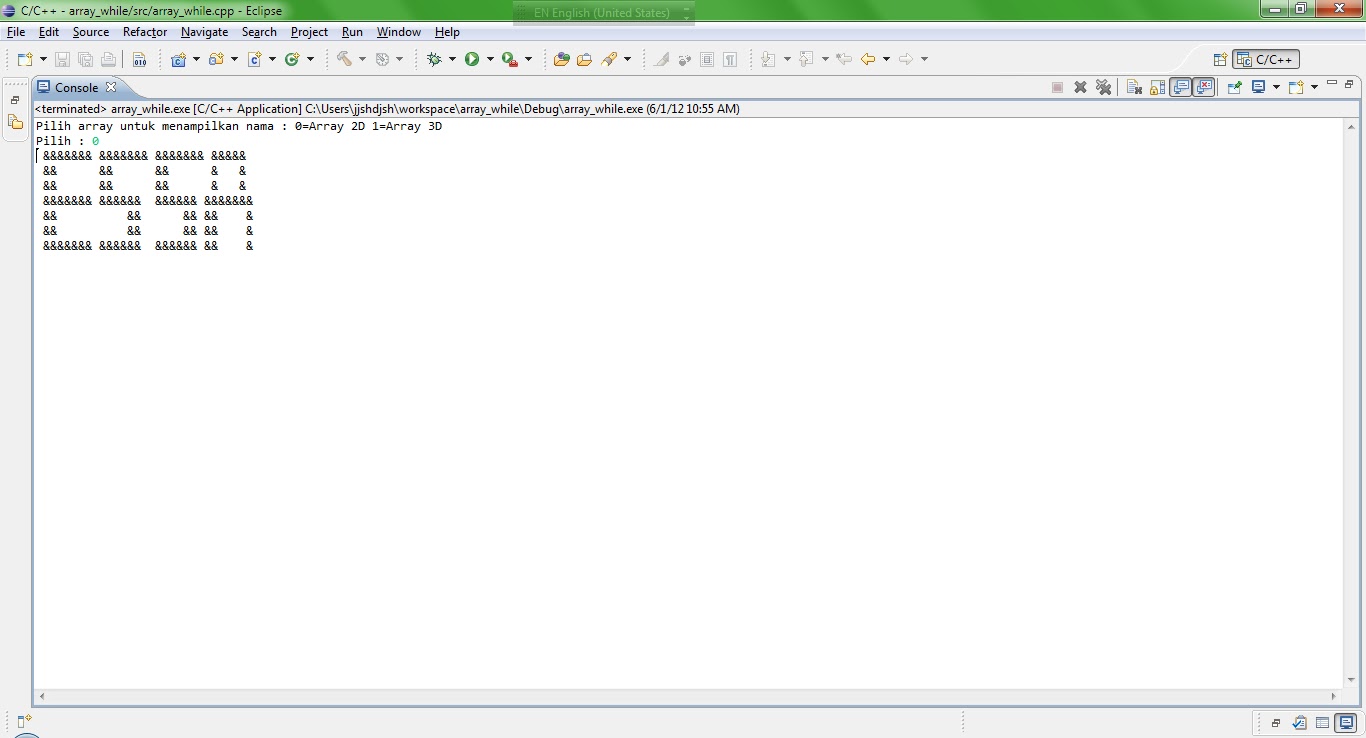Click the Open Element icon
Viewport: 1366px width, 738px height.
click(561, 59)
